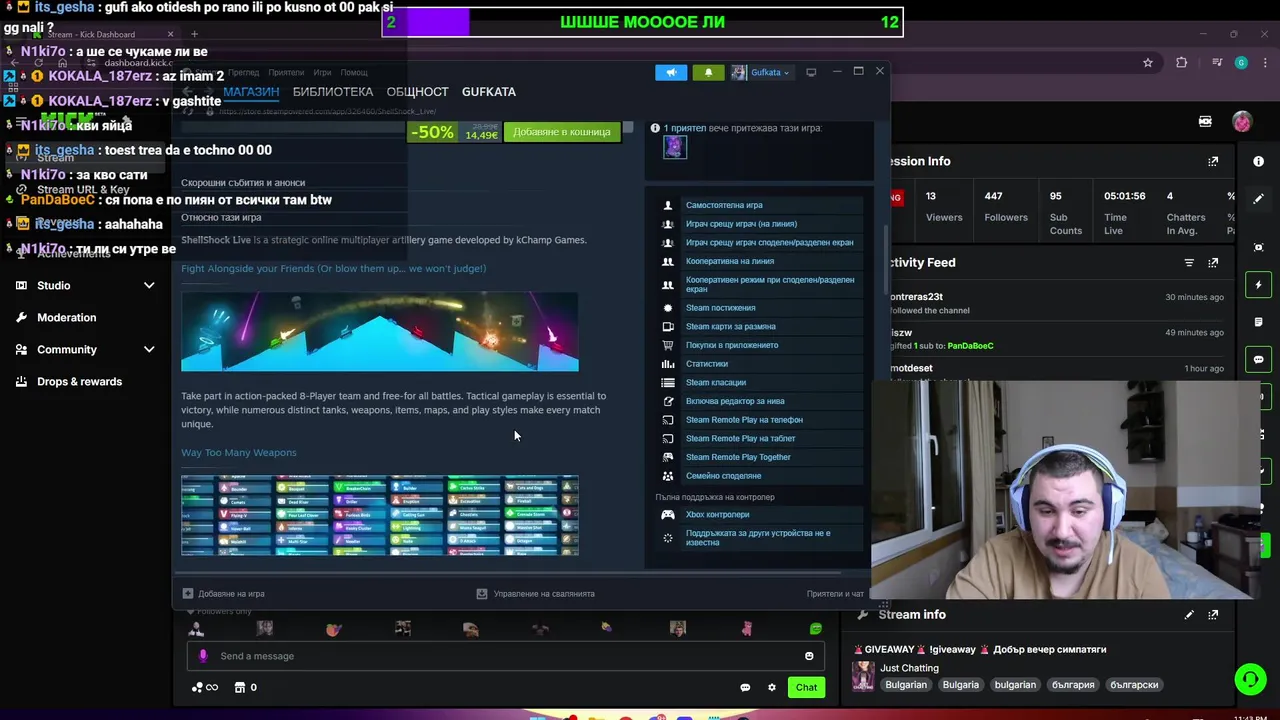Screen dimensions: 1280x720
Task: Click the Самостоятелна игра feature link
Action: [724, 205]
